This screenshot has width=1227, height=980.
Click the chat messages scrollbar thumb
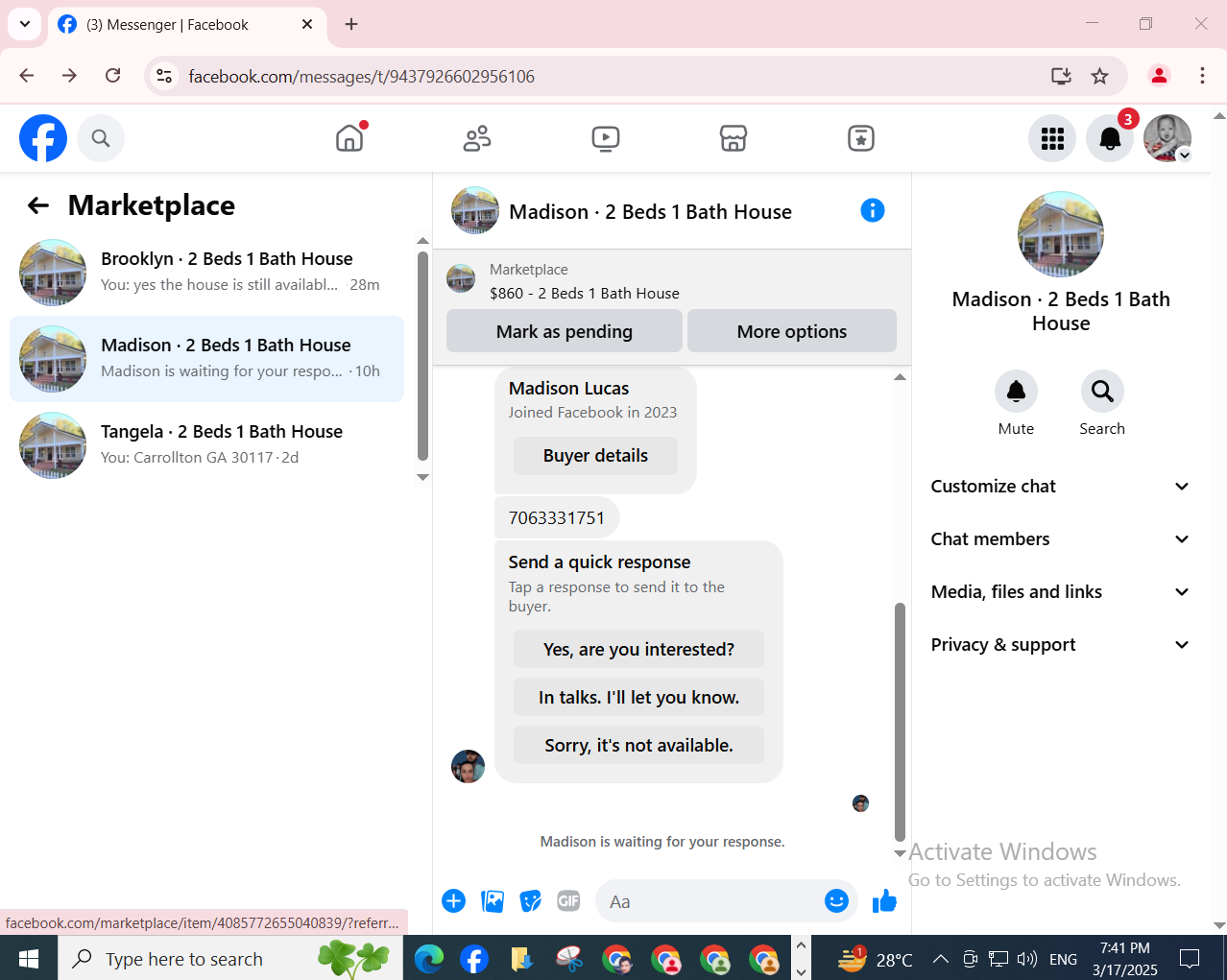(x=900, y=723)
